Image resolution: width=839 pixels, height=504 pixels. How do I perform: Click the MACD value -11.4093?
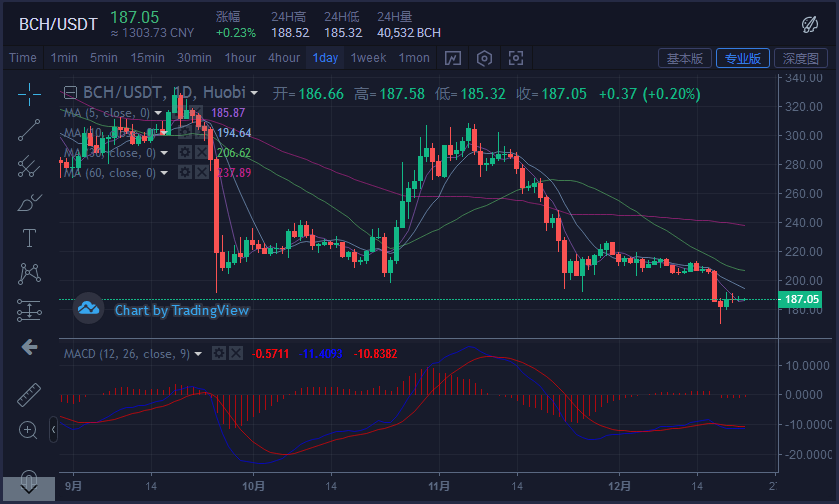coord(320,354)
